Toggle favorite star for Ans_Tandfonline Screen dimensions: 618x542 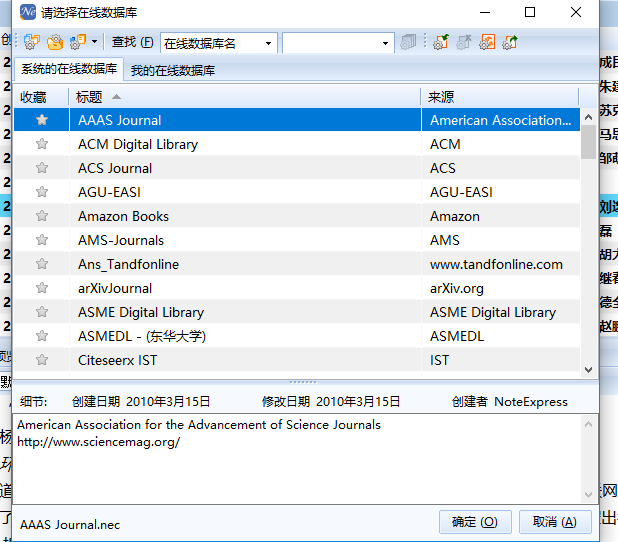42,264
